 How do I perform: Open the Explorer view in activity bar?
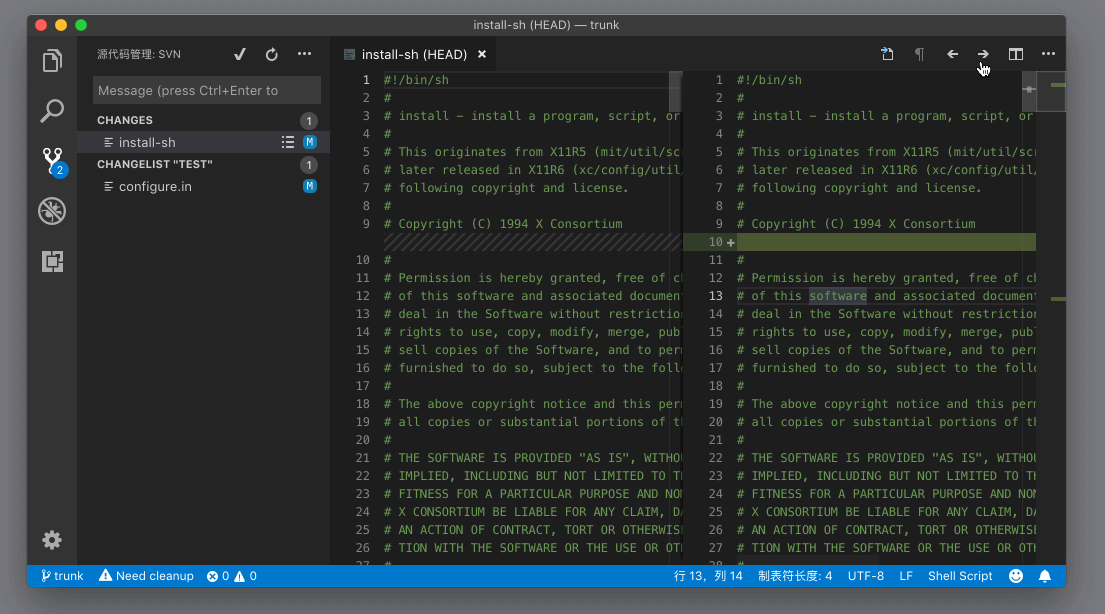52,61
